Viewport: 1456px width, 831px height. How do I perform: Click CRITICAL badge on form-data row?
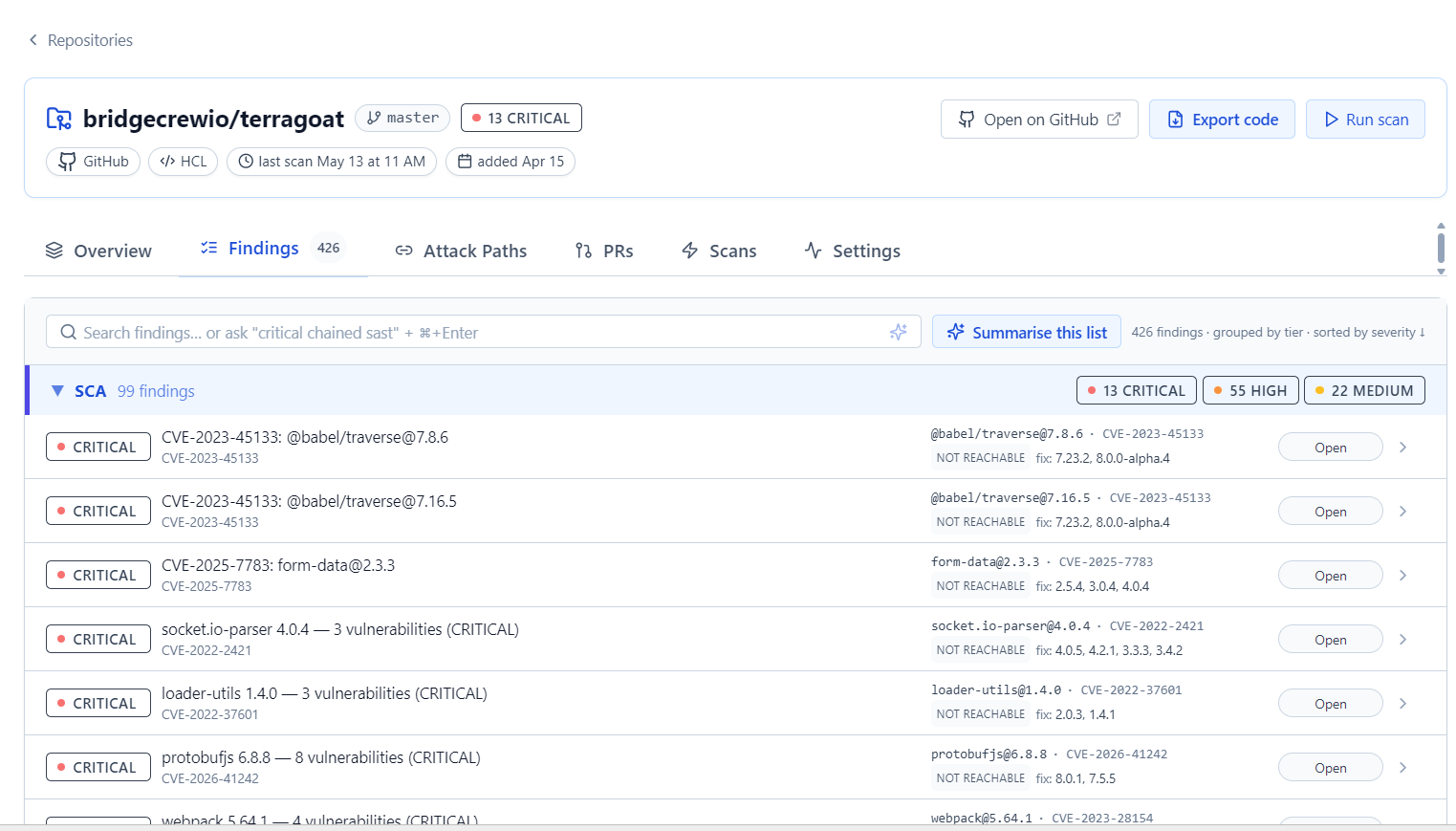[98, 575]
